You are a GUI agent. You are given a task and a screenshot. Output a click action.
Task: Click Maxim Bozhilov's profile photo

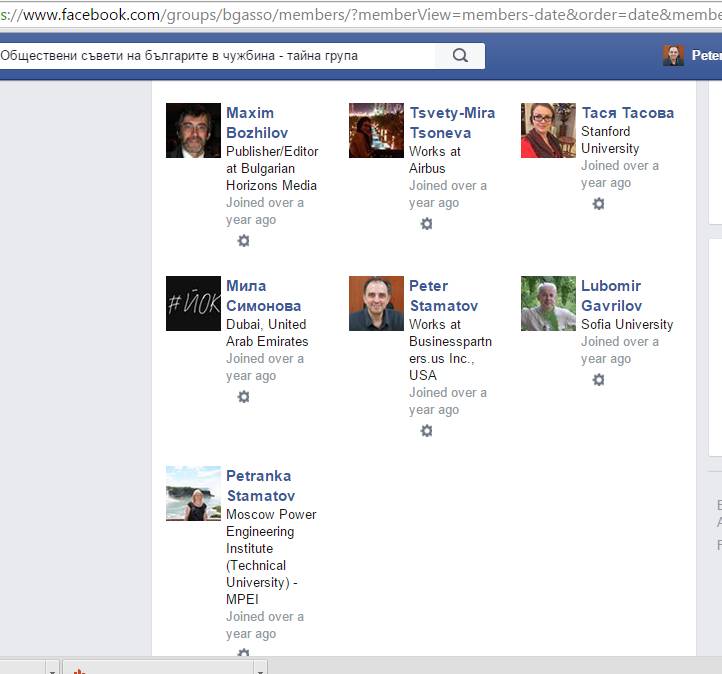[x=193, y=131]
